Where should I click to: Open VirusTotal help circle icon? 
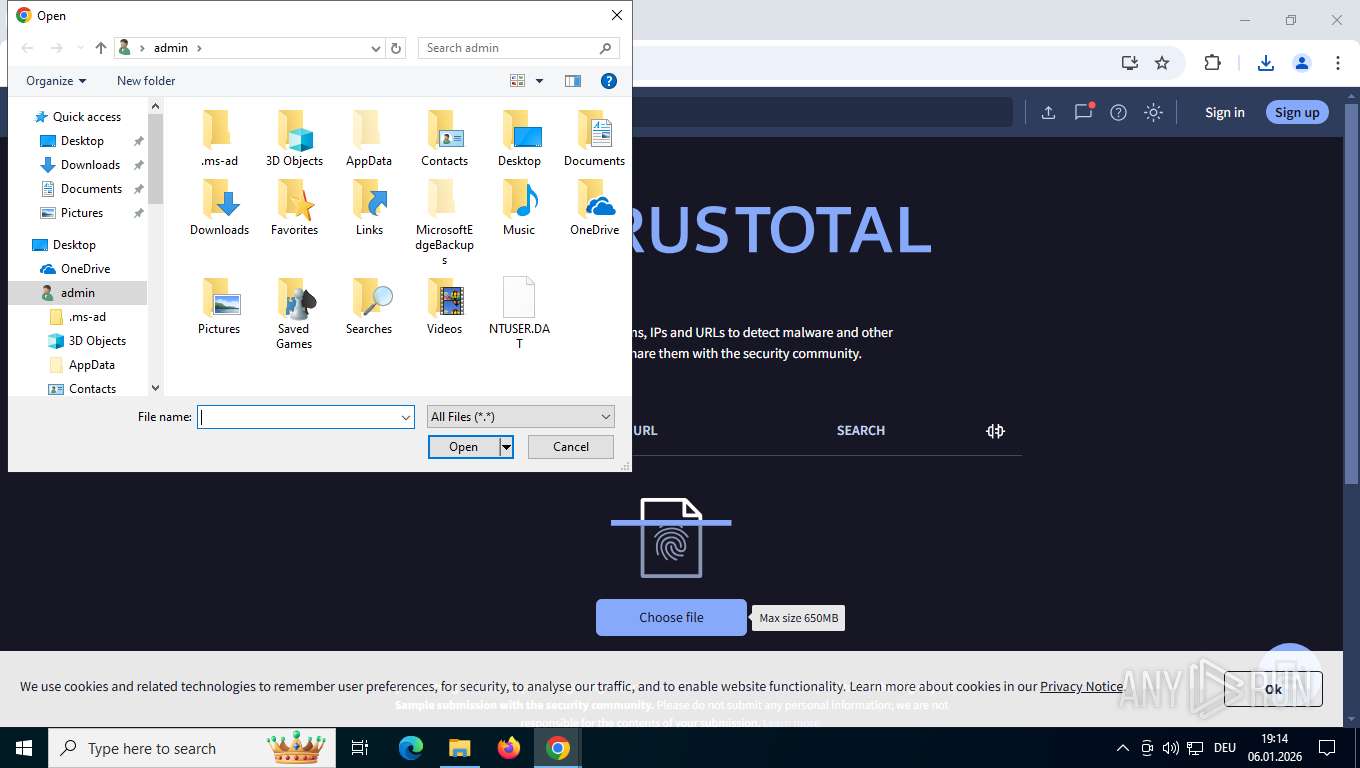click(x=1118, y=112)
